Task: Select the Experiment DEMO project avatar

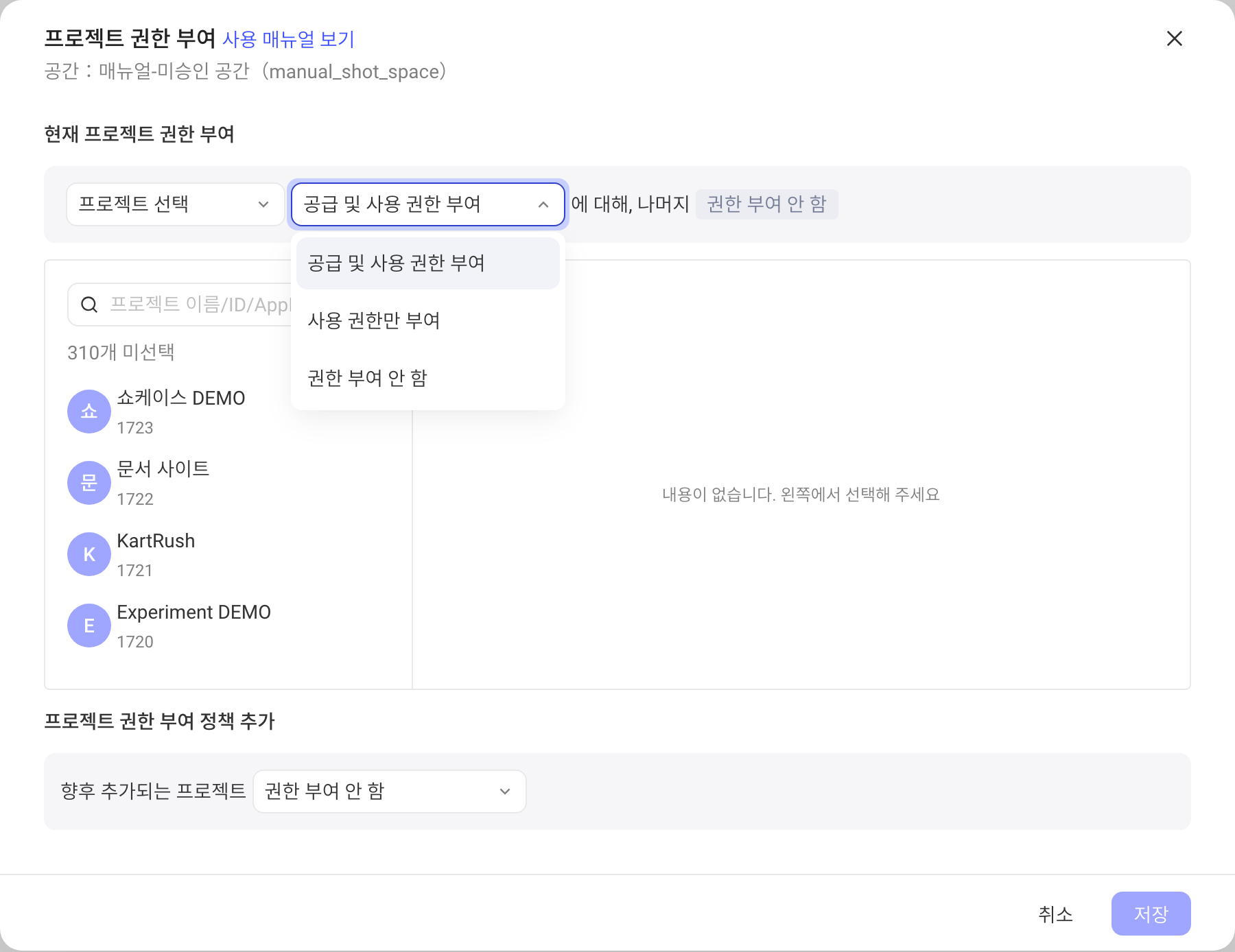Action: pos(89,626)
